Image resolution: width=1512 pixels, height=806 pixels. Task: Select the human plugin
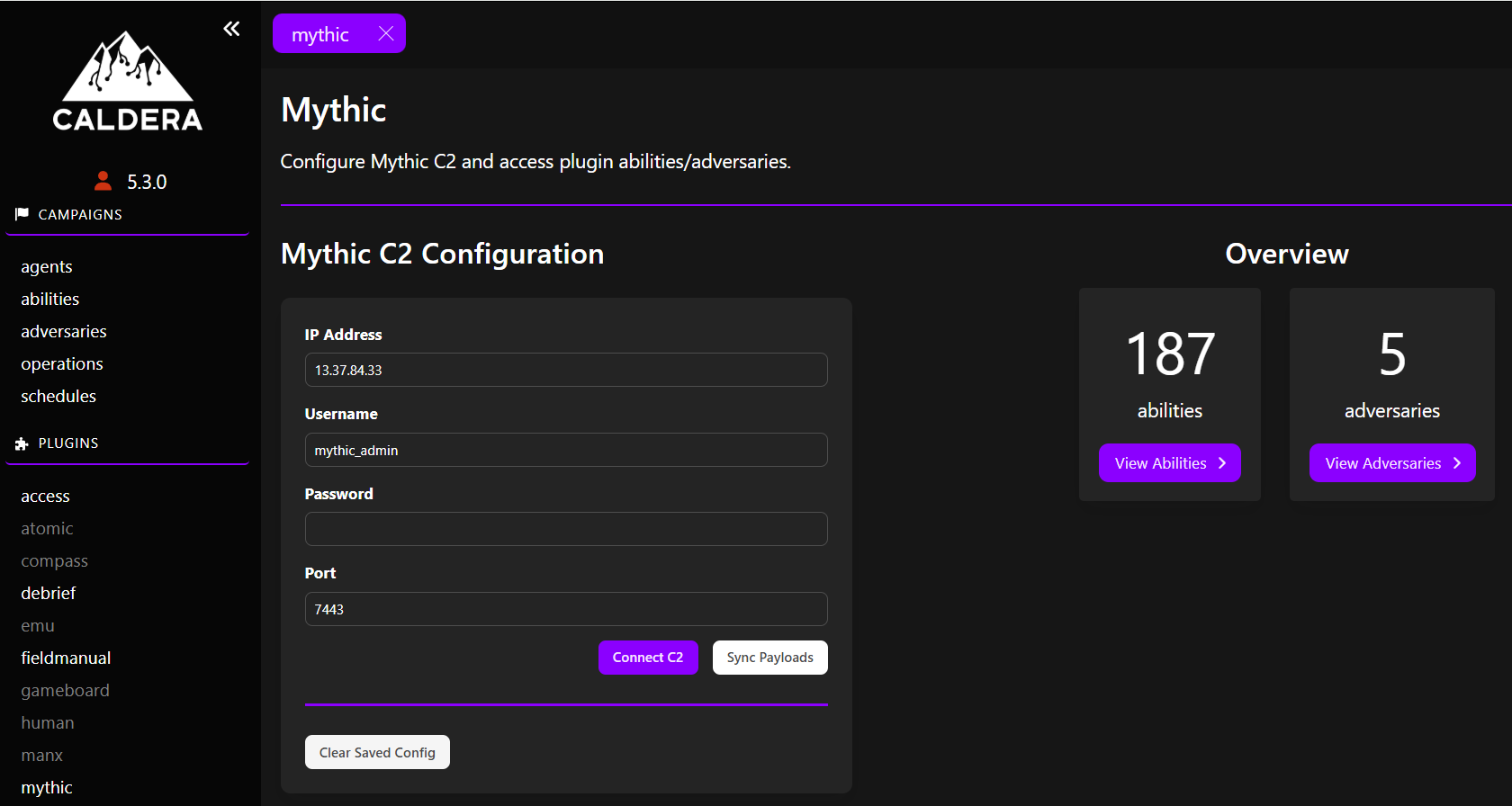tap(48, 722)
